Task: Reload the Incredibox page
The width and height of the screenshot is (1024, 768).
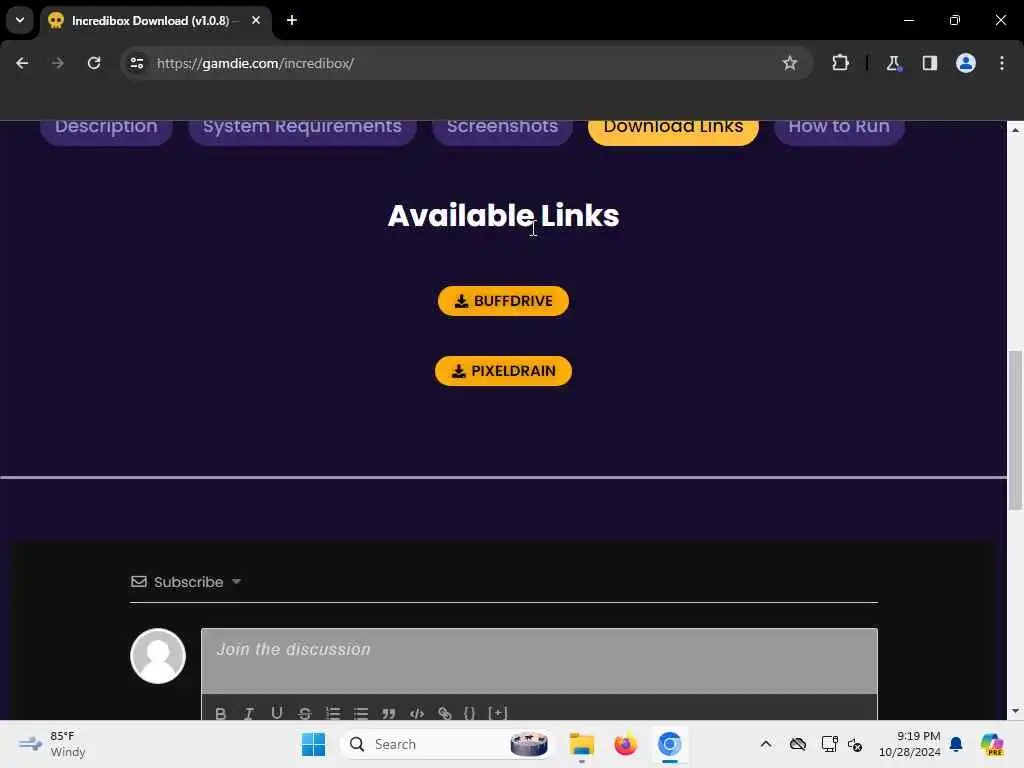Action: (94, 63)
